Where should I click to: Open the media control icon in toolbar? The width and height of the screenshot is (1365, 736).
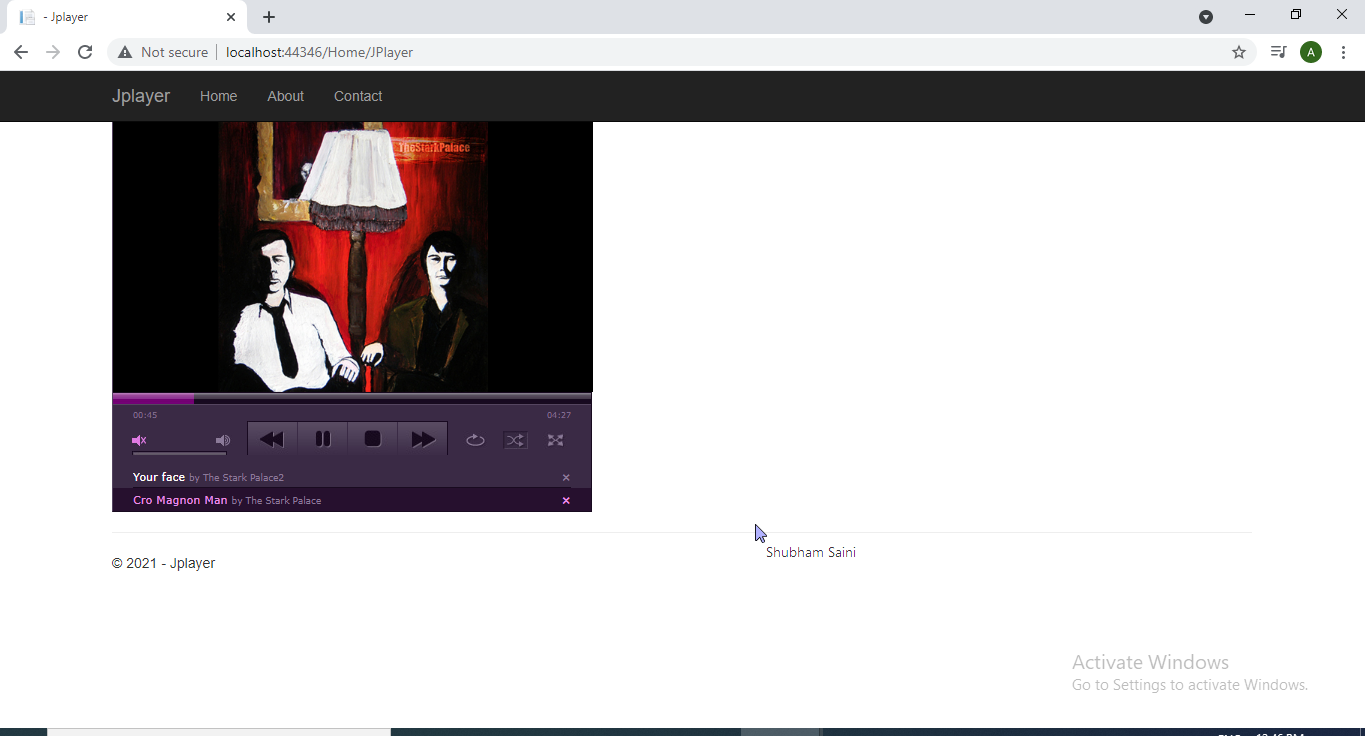point(1278,52)
